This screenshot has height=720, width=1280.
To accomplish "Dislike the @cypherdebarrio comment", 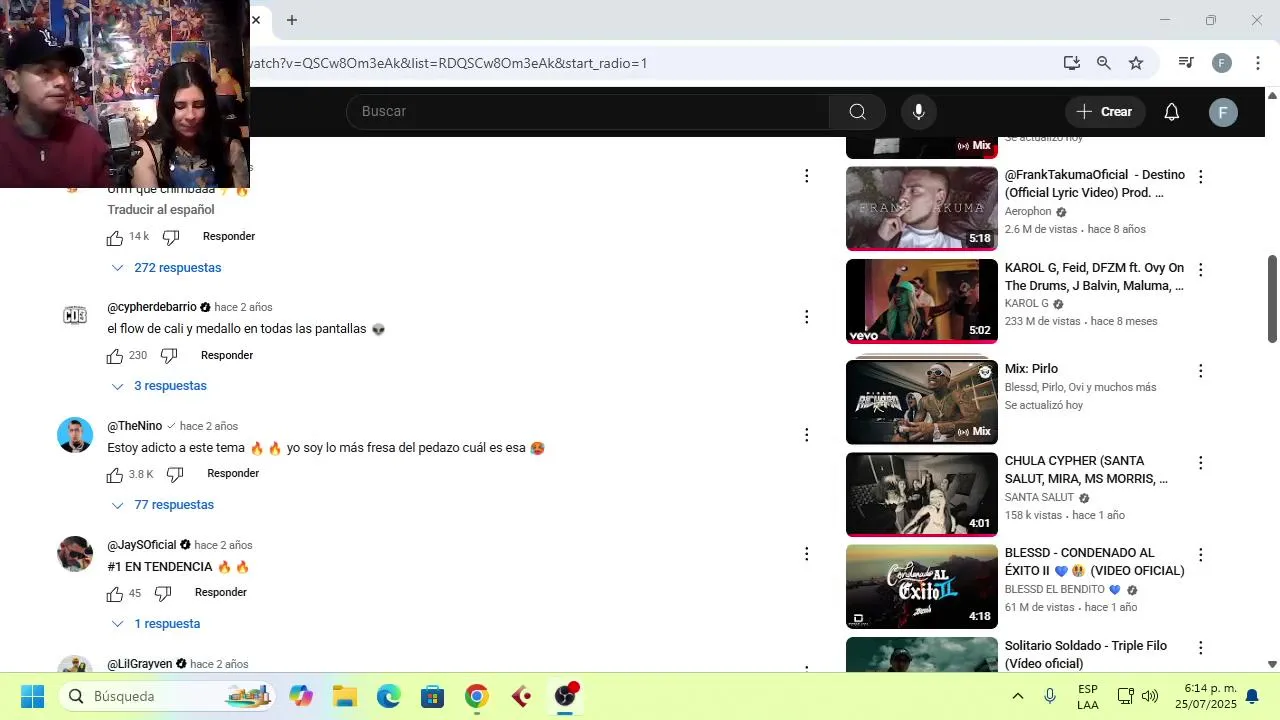I will coord(169,356).
